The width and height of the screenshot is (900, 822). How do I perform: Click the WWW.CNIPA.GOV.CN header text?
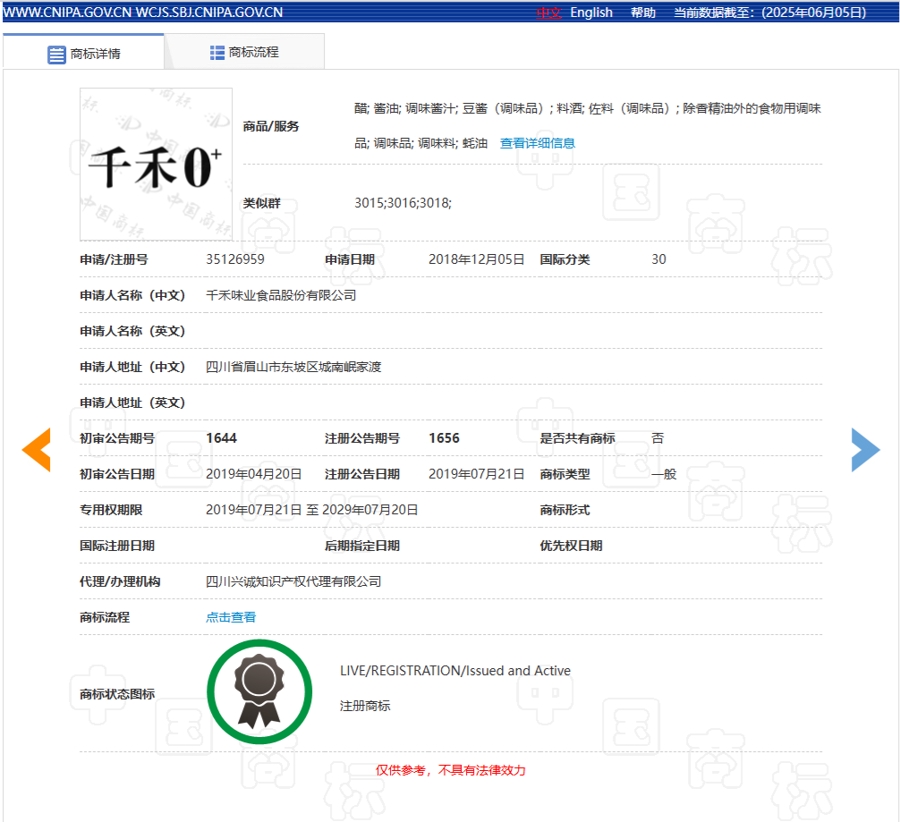[x=67, y=13]
